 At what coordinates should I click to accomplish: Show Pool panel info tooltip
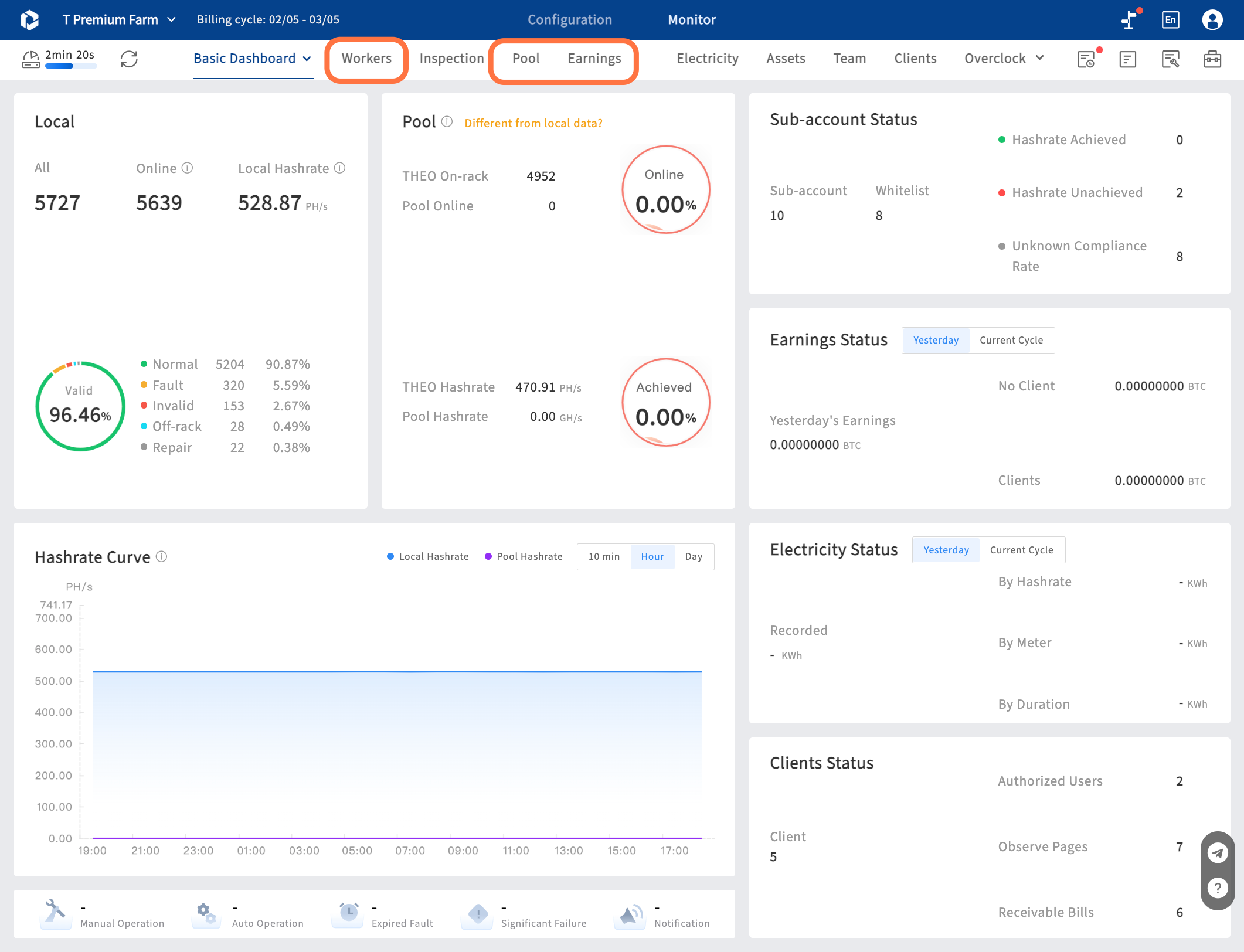447,122
